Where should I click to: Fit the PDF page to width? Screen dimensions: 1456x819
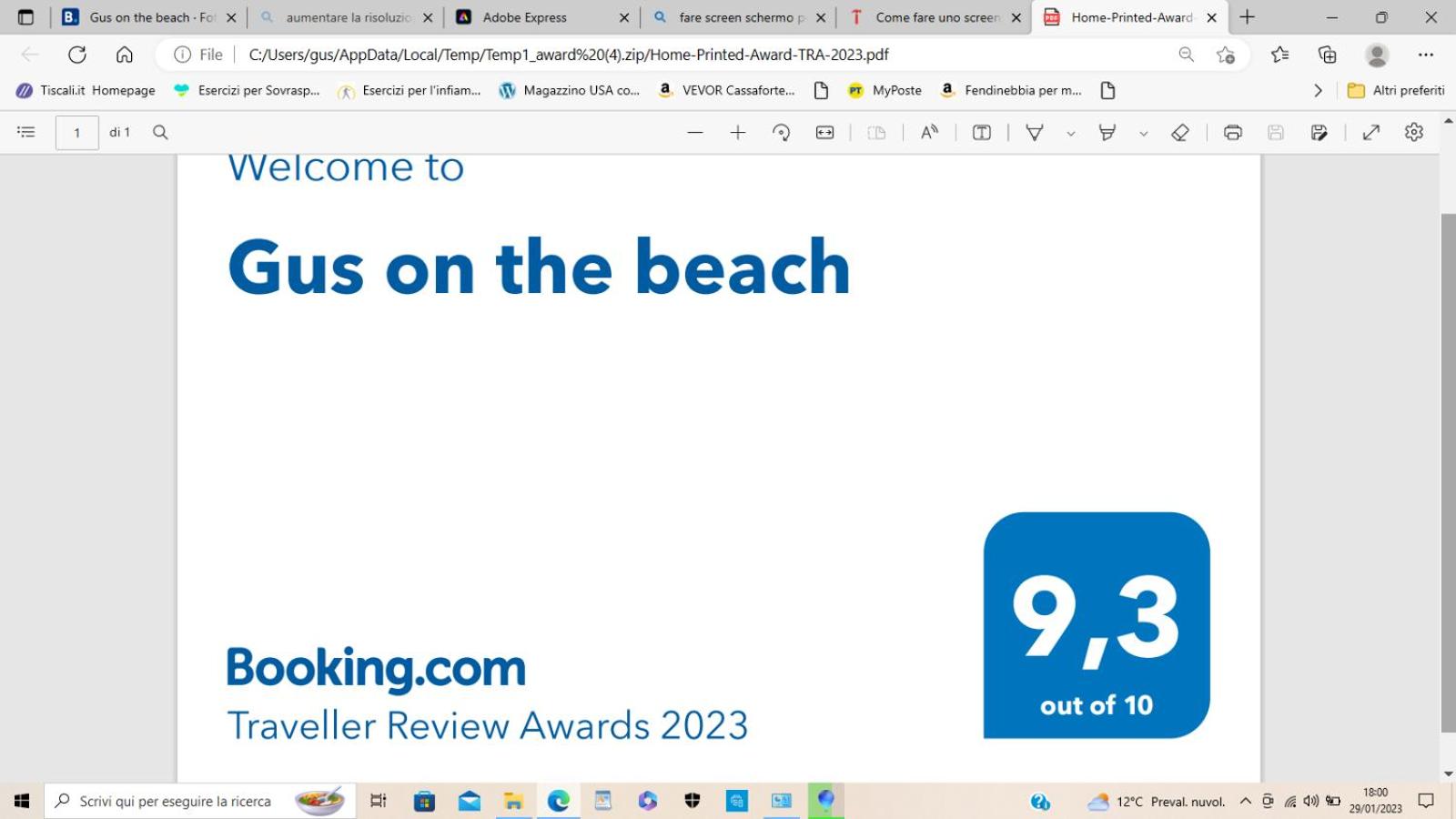coord(824,133)
